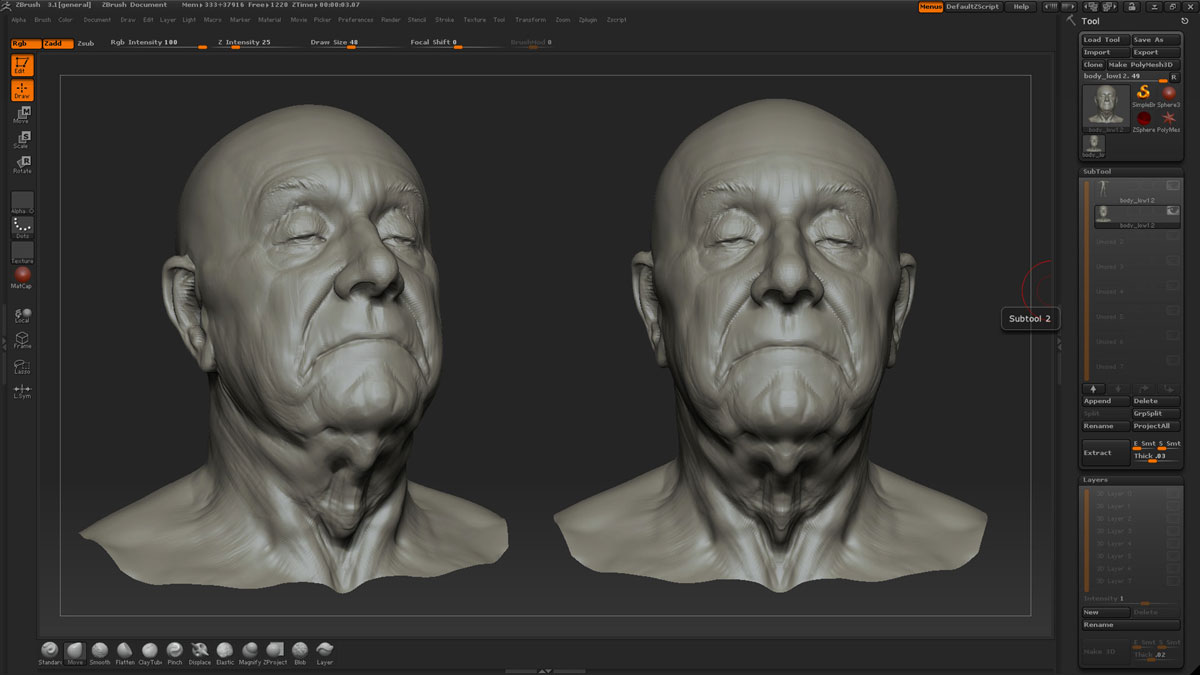Choose the ClayTubes brush

[x=150, y=650]
